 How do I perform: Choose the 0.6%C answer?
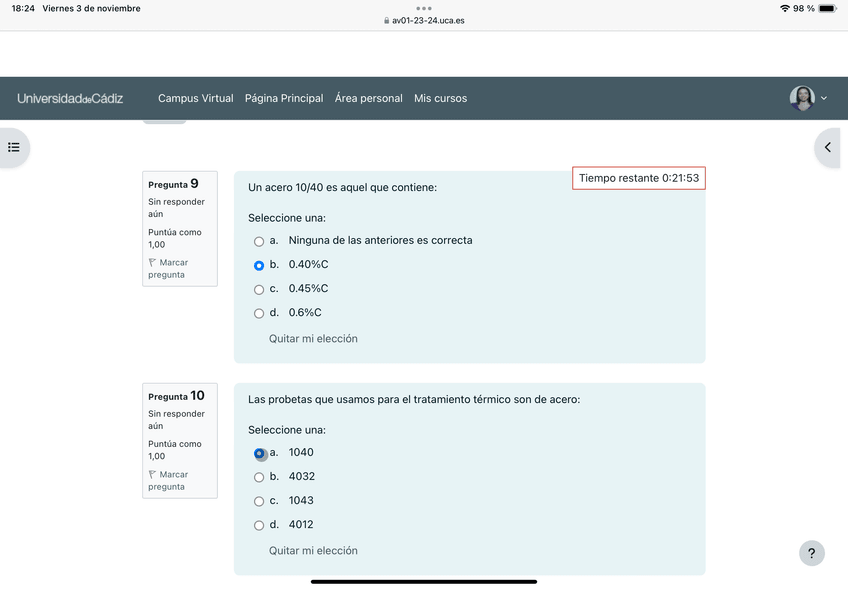259,313
